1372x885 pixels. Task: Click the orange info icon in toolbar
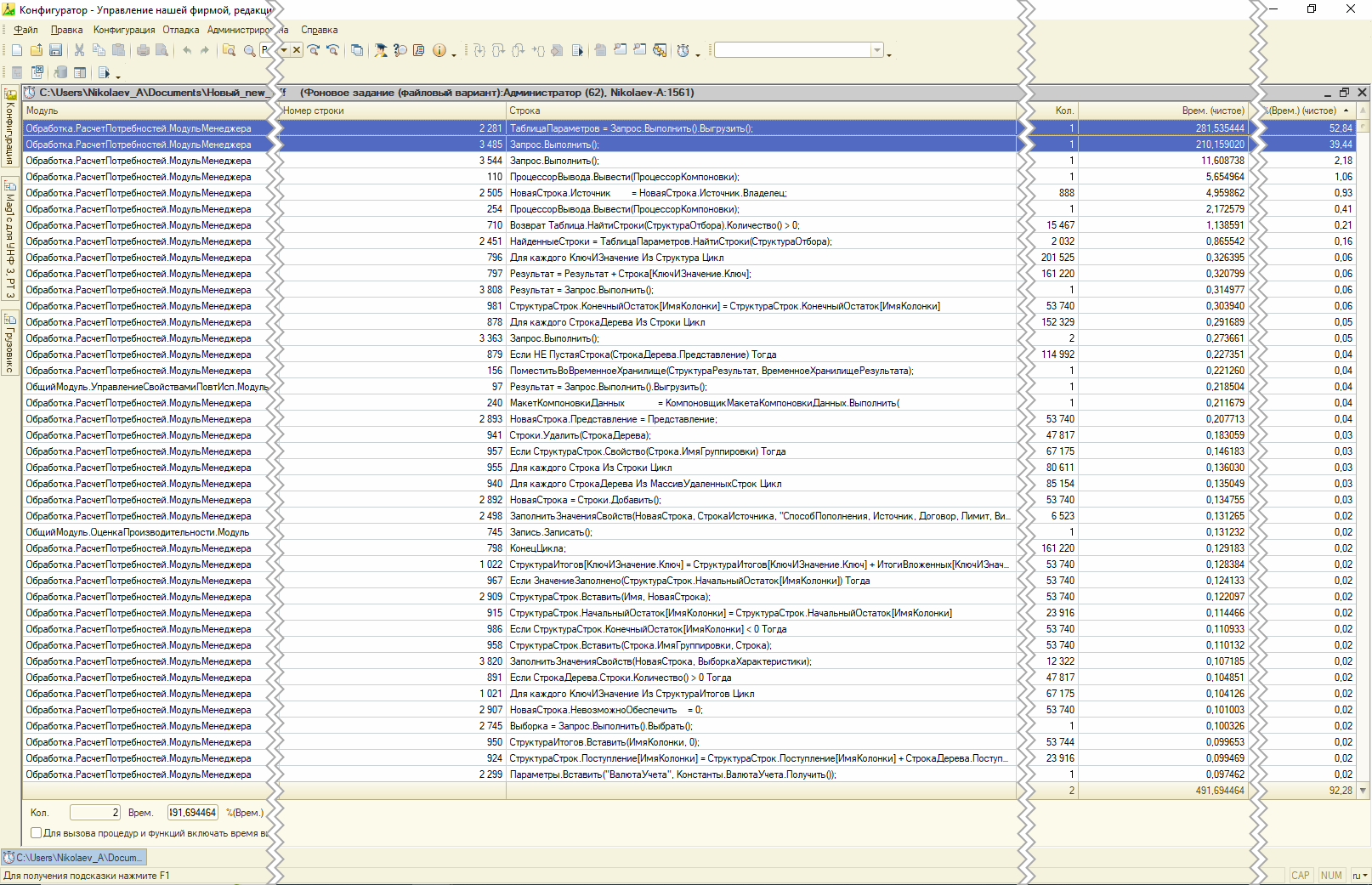point(439,51)
